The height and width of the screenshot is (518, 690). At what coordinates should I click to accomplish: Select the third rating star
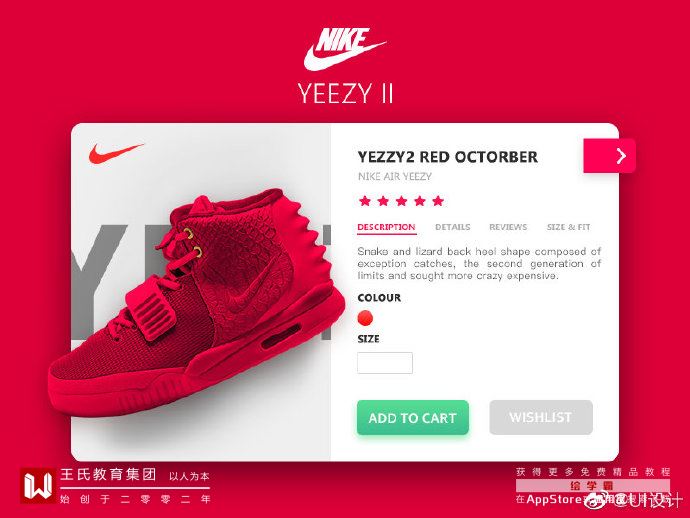click(401, 201)
